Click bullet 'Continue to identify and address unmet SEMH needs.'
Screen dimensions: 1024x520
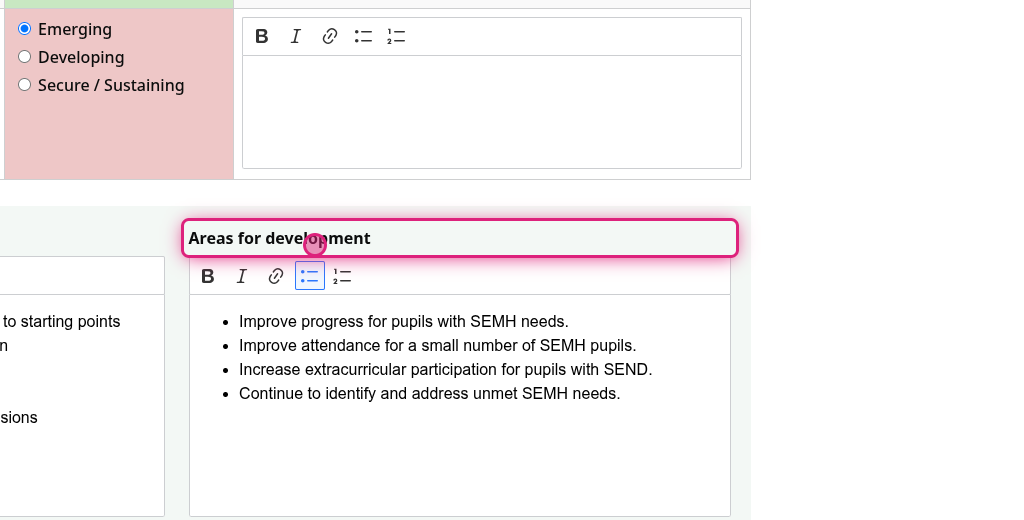(430, 394)
